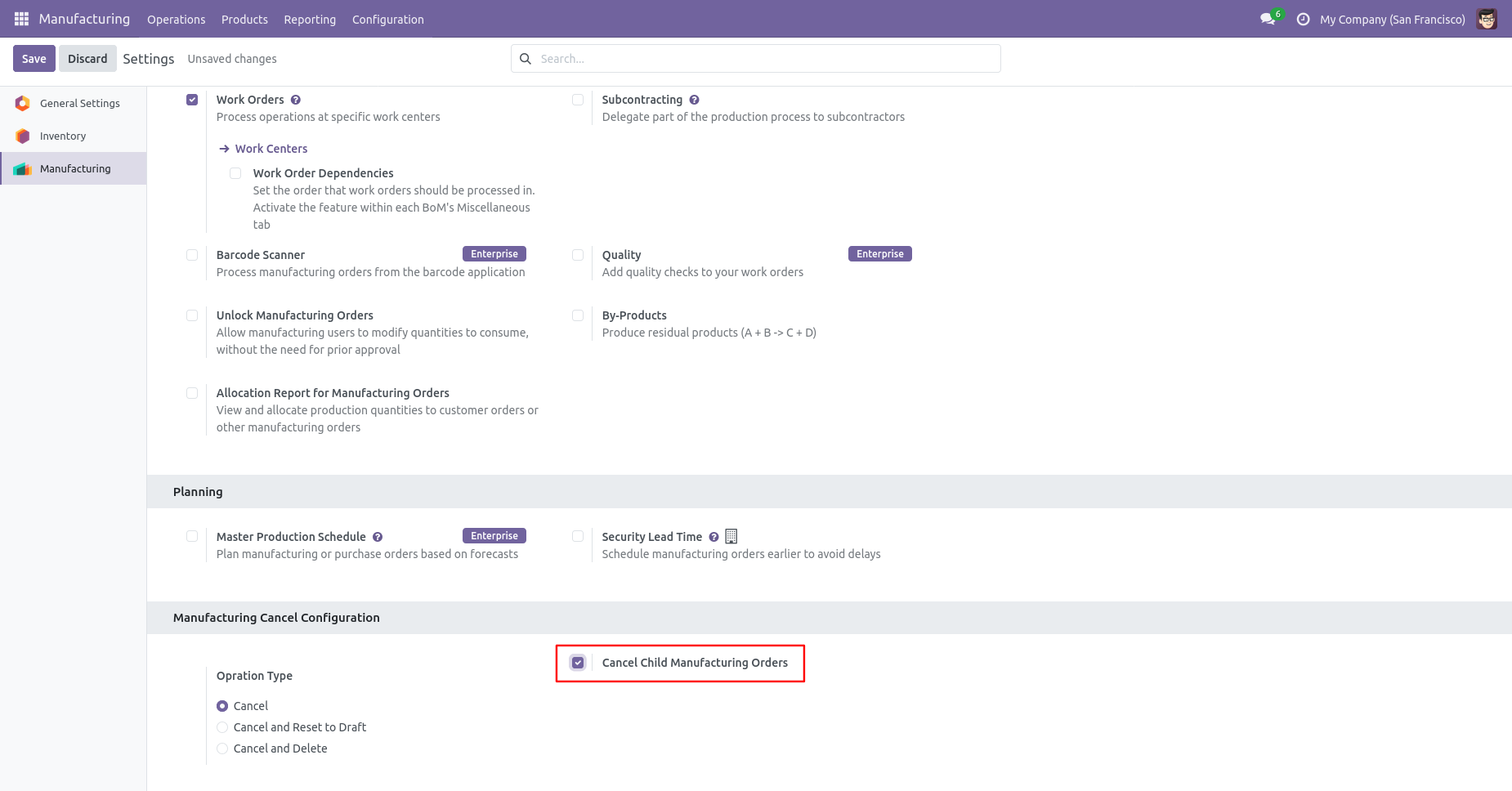1512x791 pixels.
Task: Open the activities clock icon
Action: (1303, 19)
